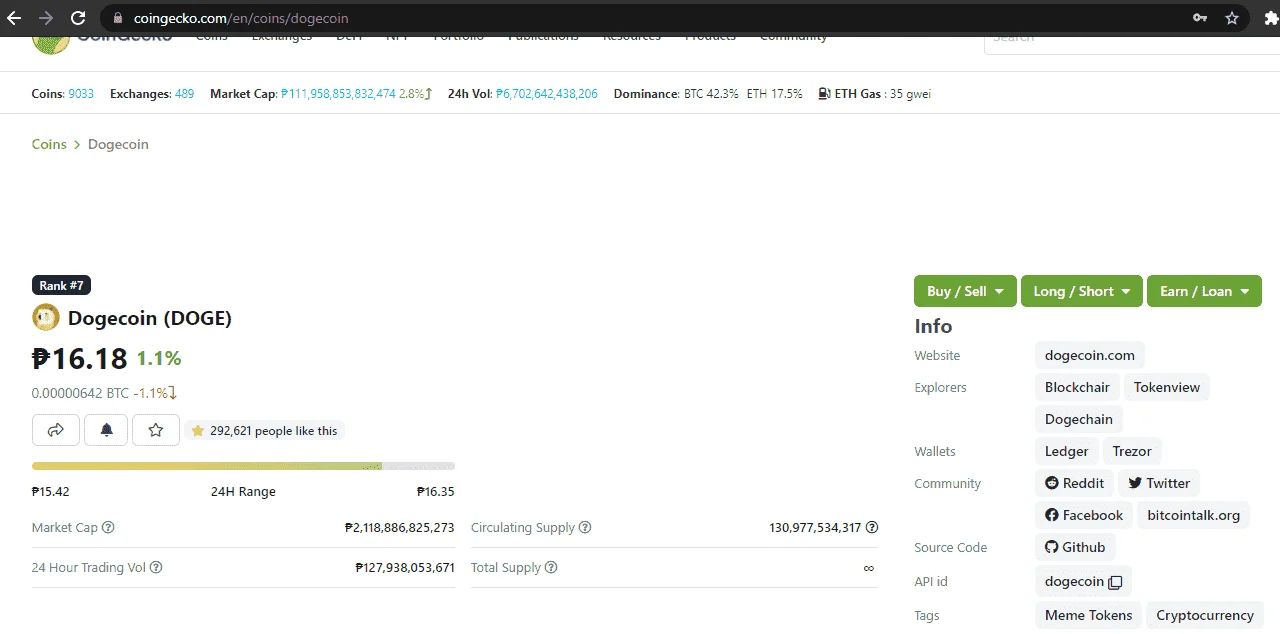Open the bitcointalk.org link

[1193, 515]
